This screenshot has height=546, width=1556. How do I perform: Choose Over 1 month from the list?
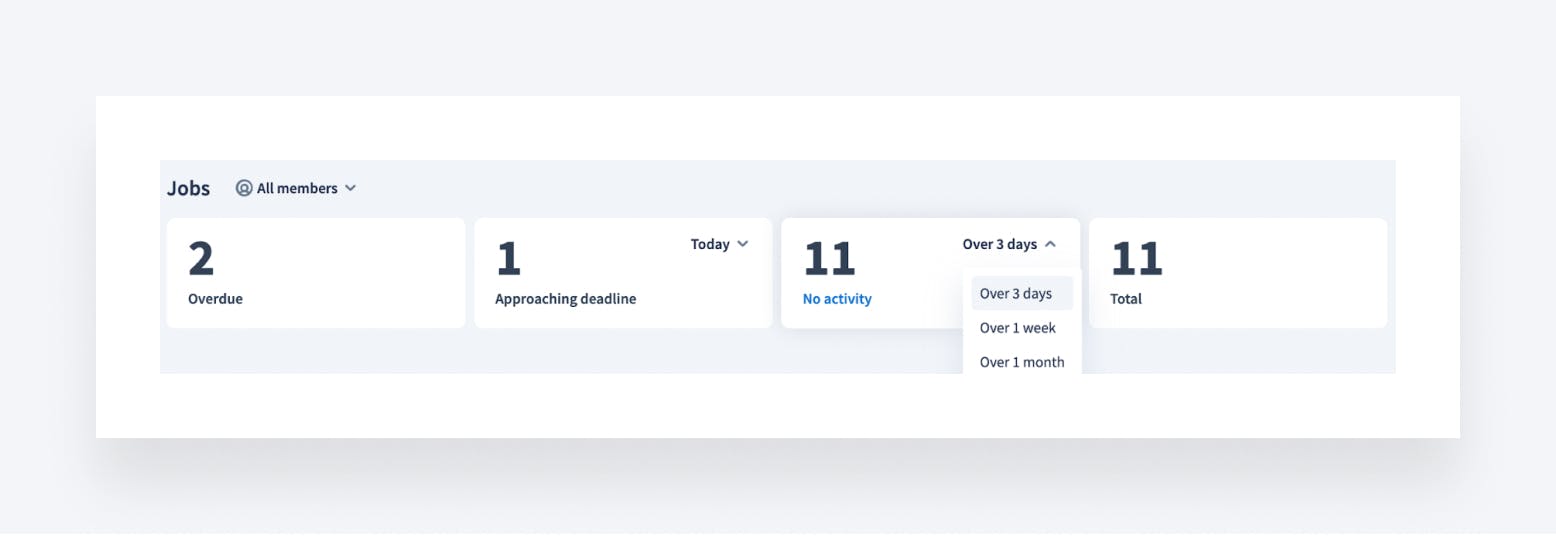point(1021,362)
